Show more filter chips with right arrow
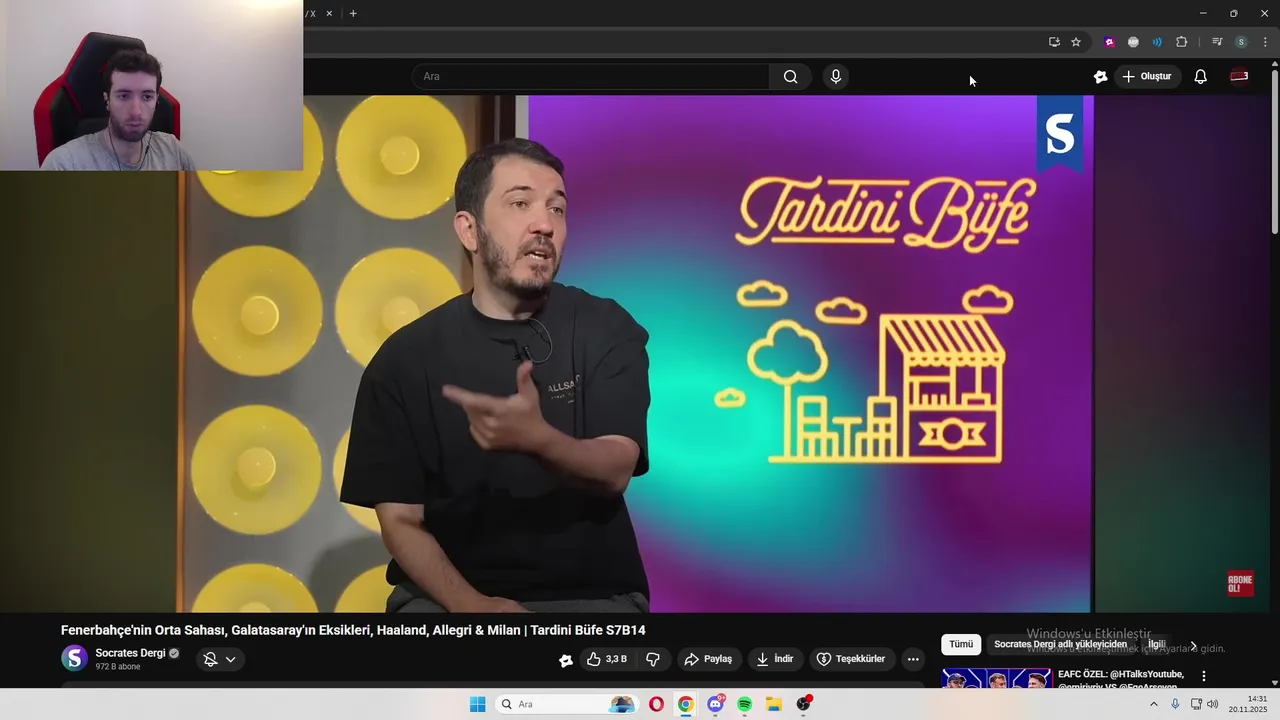The width and height of the screenshot is (1280, 720). click(x=1193, y=646)
